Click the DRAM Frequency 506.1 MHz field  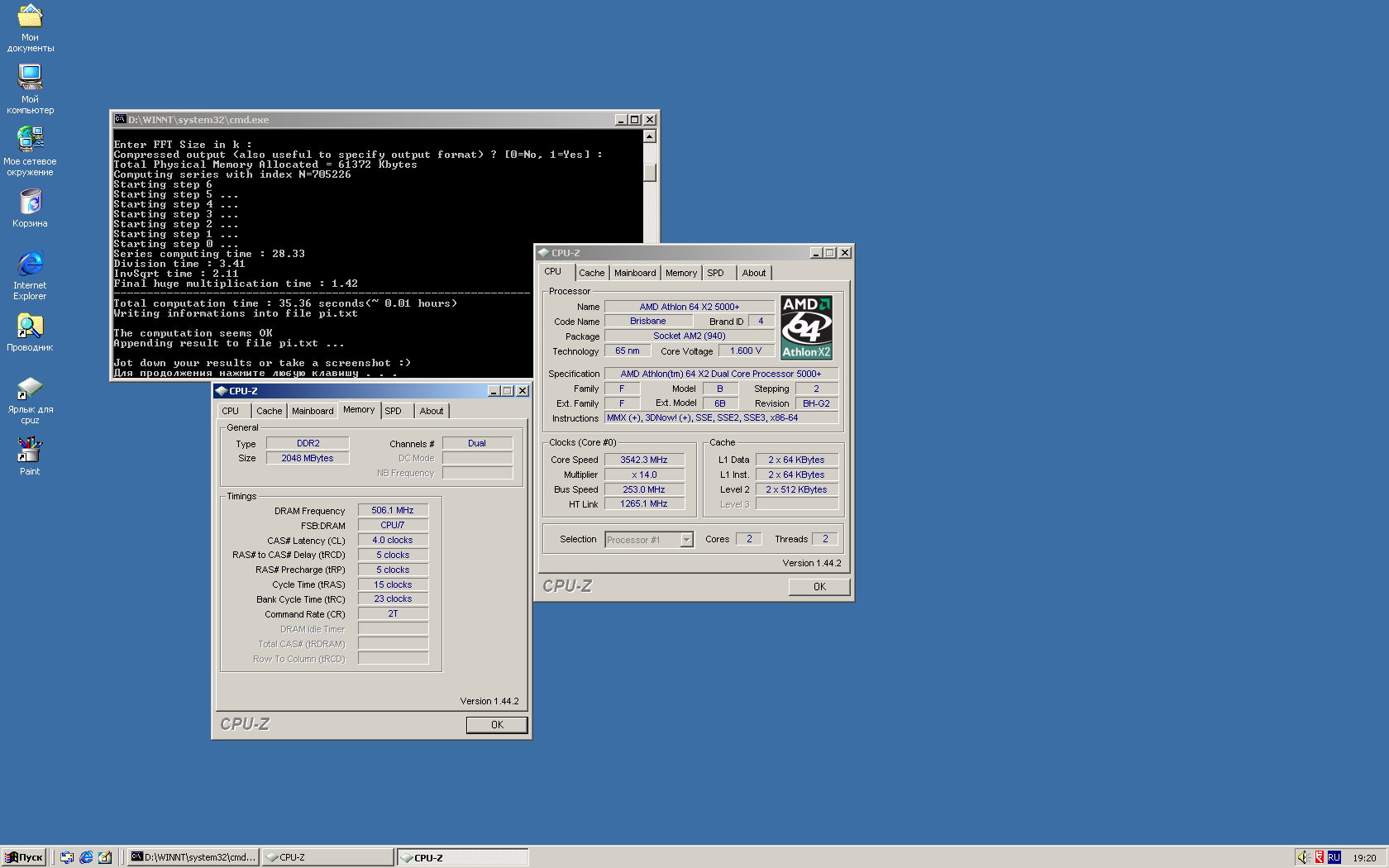393,510
